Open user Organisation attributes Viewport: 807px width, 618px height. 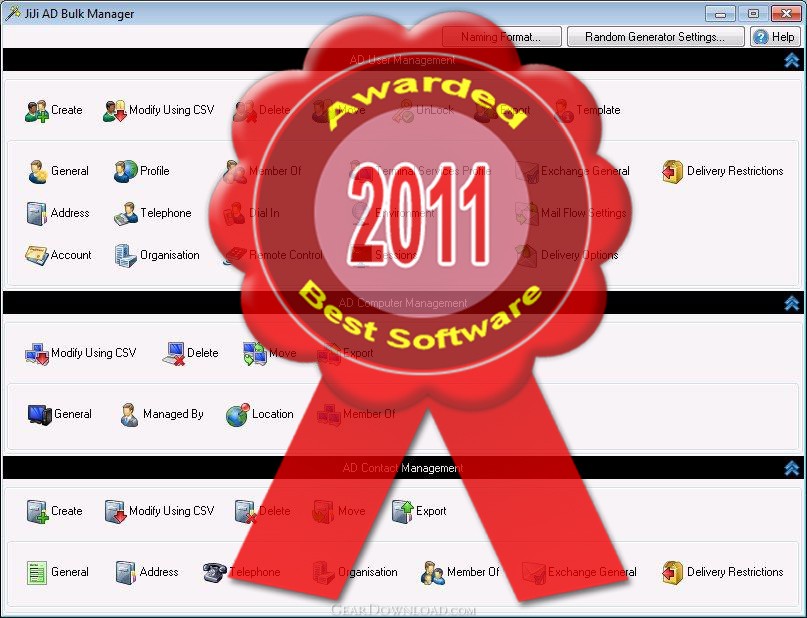click(126, 255)
